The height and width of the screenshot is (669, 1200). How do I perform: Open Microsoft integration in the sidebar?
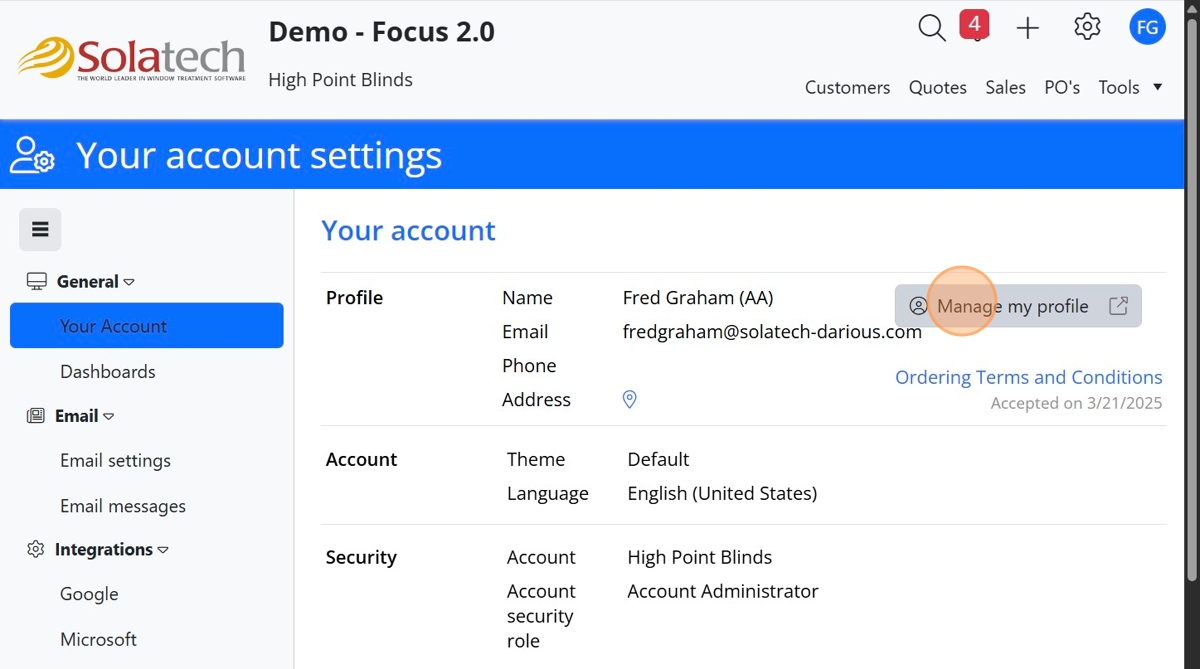(x=98, y=639)
